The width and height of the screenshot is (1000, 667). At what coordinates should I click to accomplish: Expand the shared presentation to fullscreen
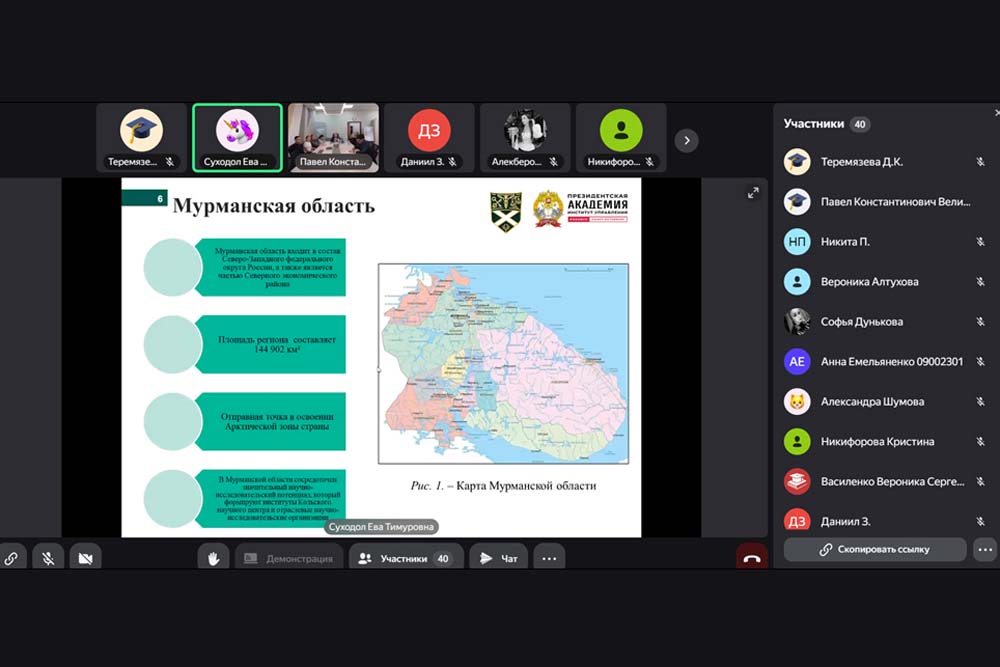coord(753,193)
